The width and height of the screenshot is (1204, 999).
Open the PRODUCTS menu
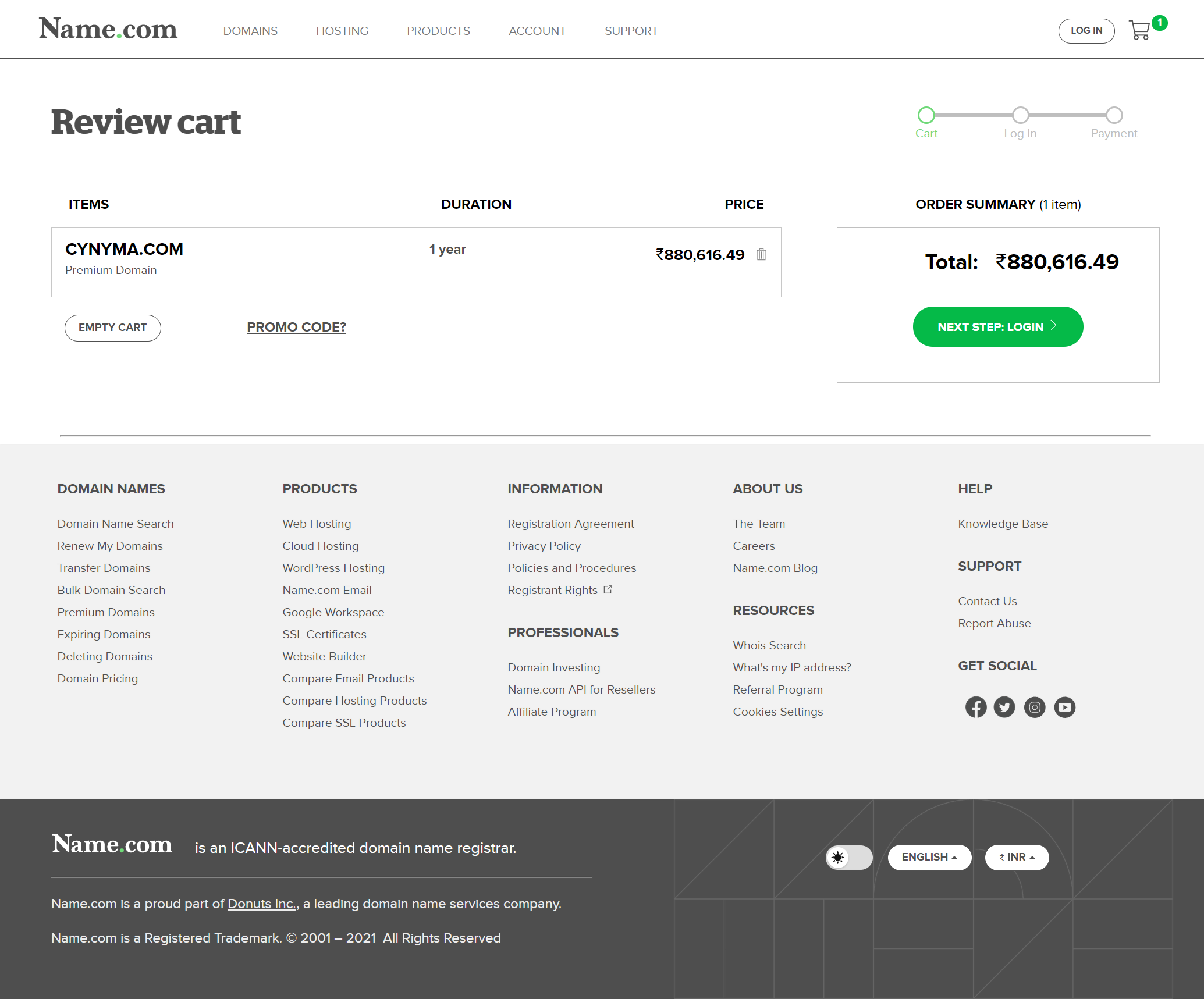tap(438, 31)
